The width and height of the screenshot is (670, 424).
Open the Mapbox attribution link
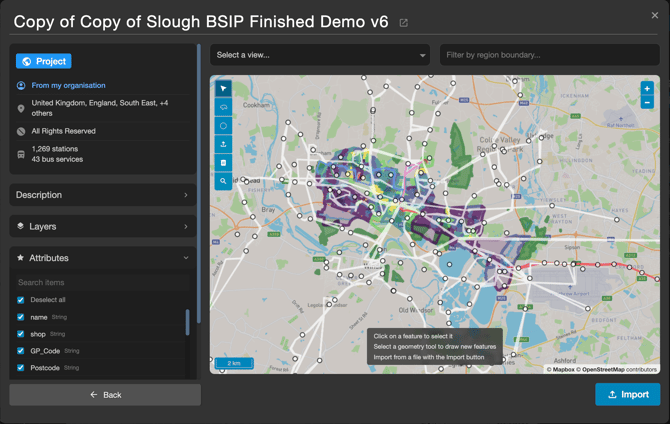tap(561, 369)
